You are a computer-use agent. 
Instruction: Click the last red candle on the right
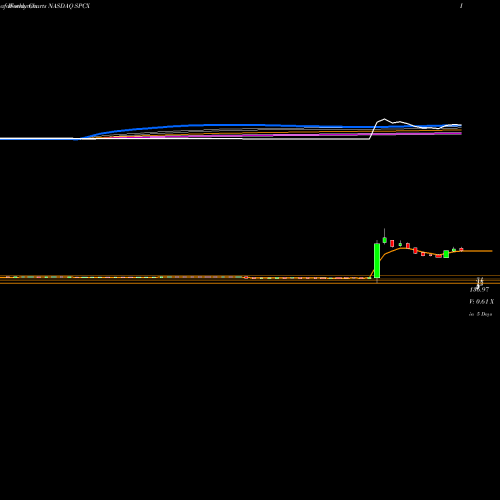click(461, 249)
